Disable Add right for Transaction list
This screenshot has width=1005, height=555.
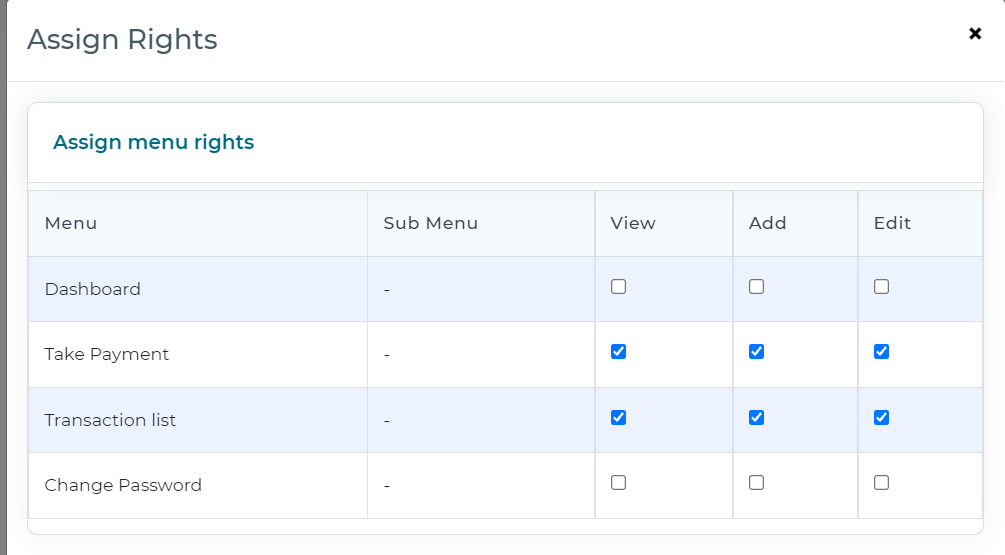pos(756,418)
